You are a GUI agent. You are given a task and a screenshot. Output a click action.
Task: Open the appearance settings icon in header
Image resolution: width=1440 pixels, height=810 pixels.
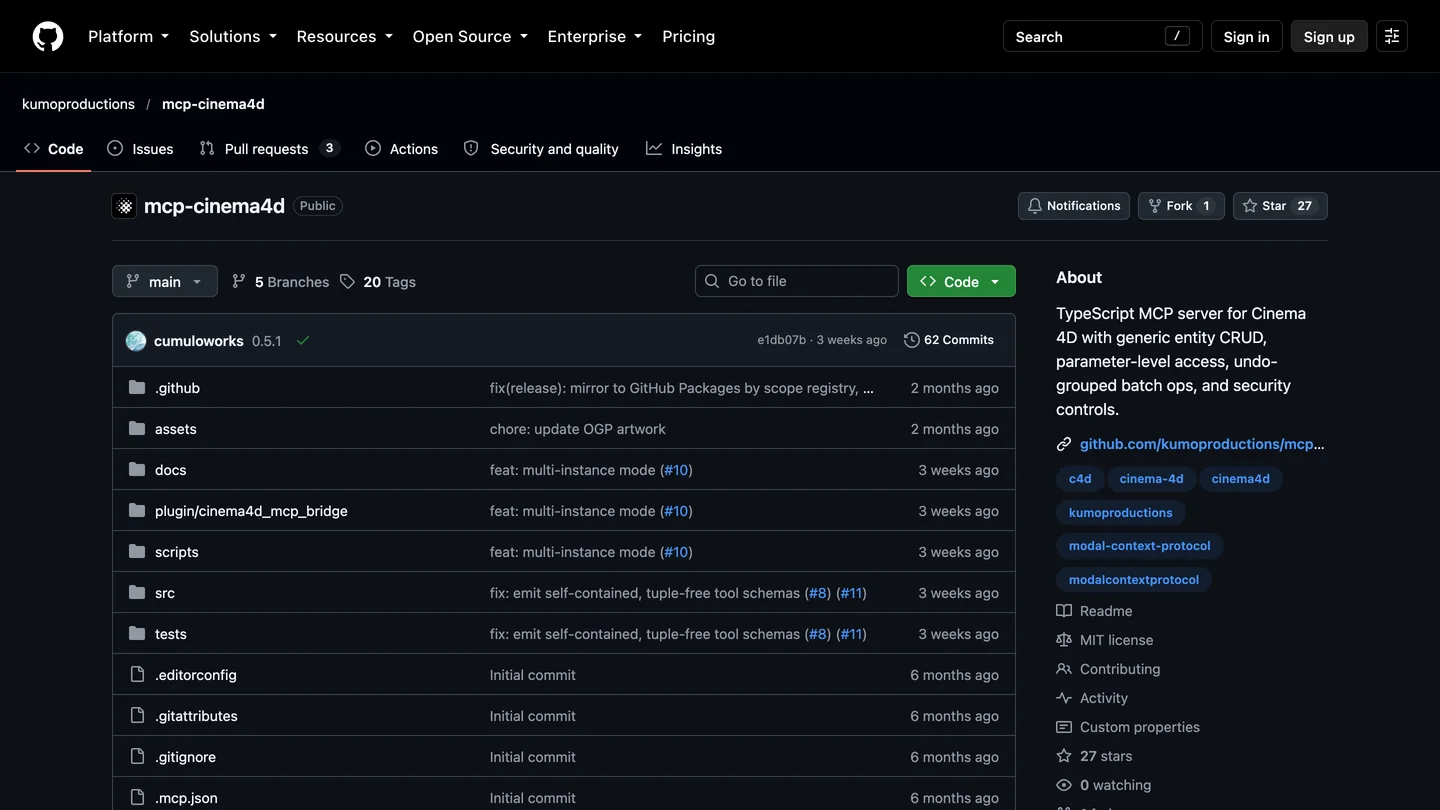coord(1392,36)
